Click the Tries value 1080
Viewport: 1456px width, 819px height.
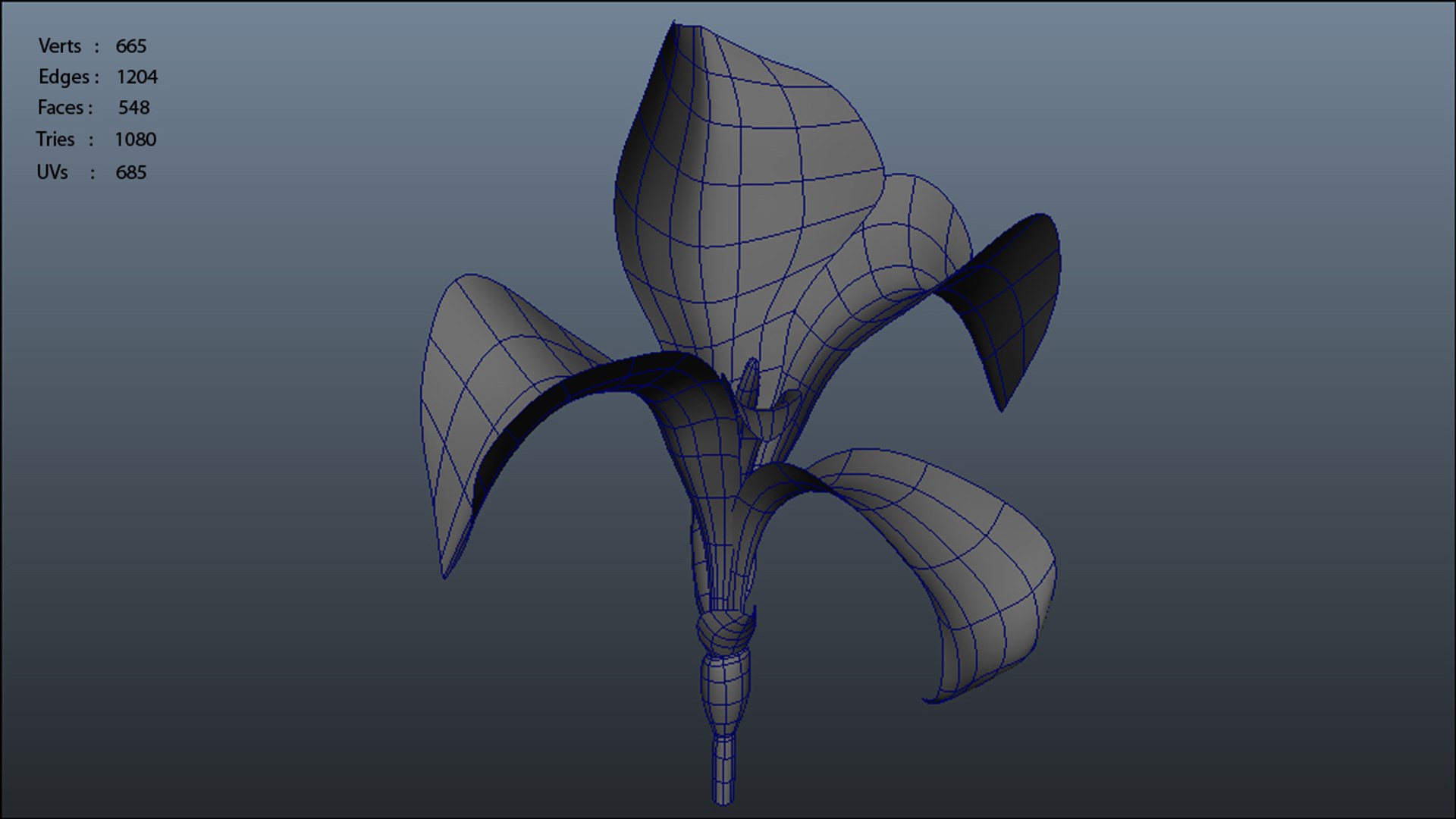pos(135,140)
